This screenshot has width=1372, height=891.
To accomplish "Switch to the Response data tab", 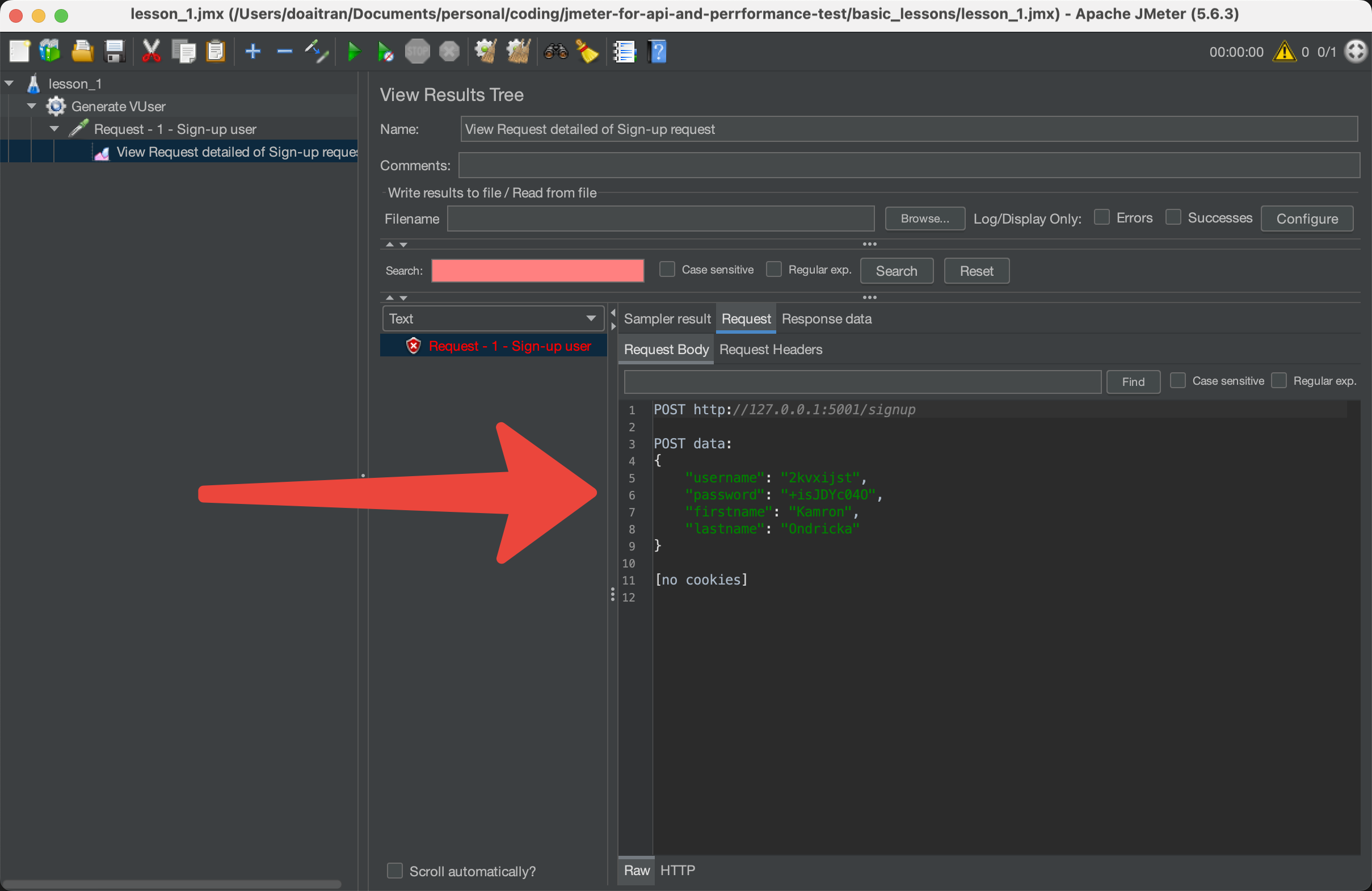I will click(x=826, y=319).
